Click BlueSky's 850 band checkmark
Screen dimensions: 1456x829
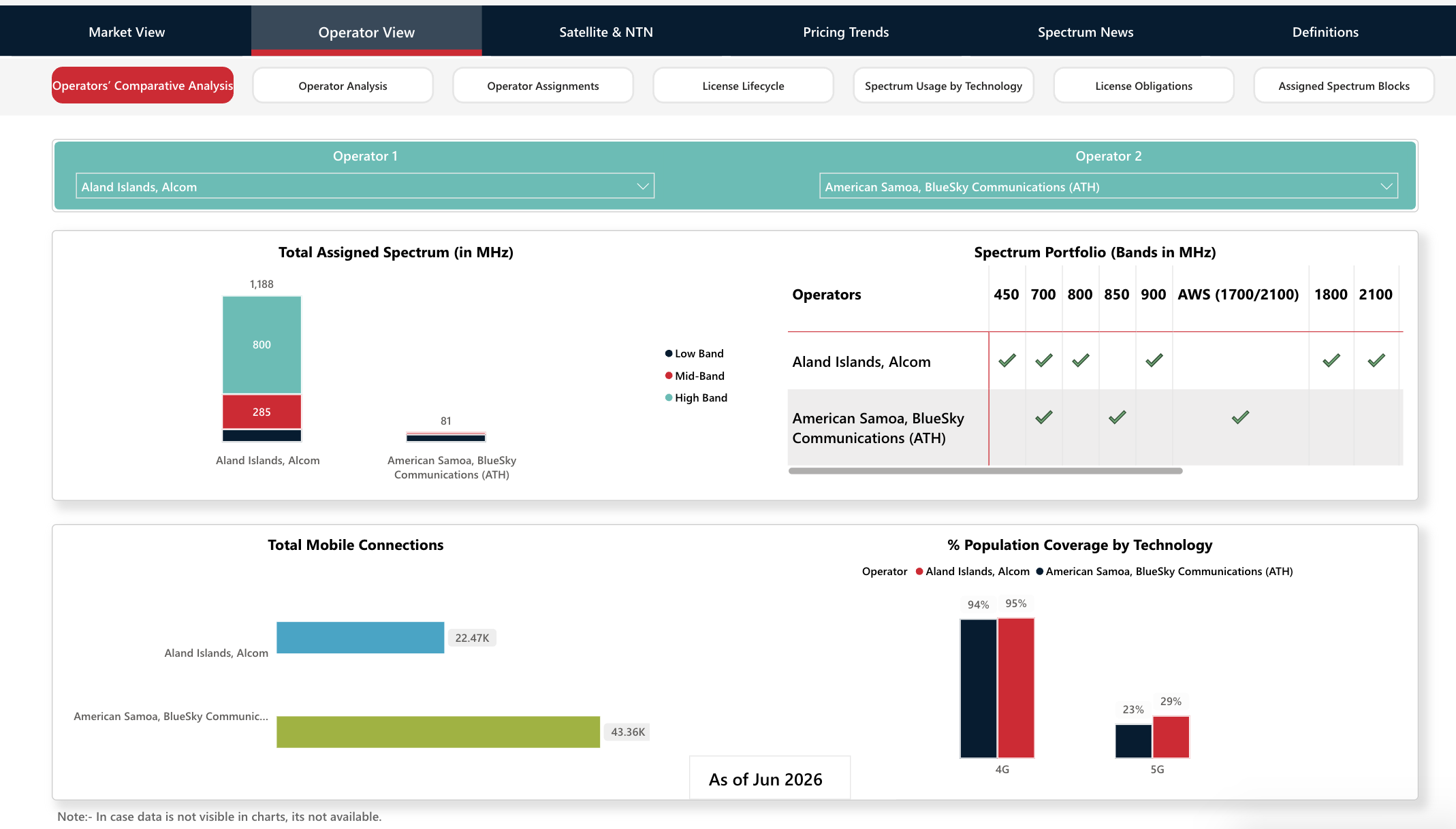point(1117,417)
